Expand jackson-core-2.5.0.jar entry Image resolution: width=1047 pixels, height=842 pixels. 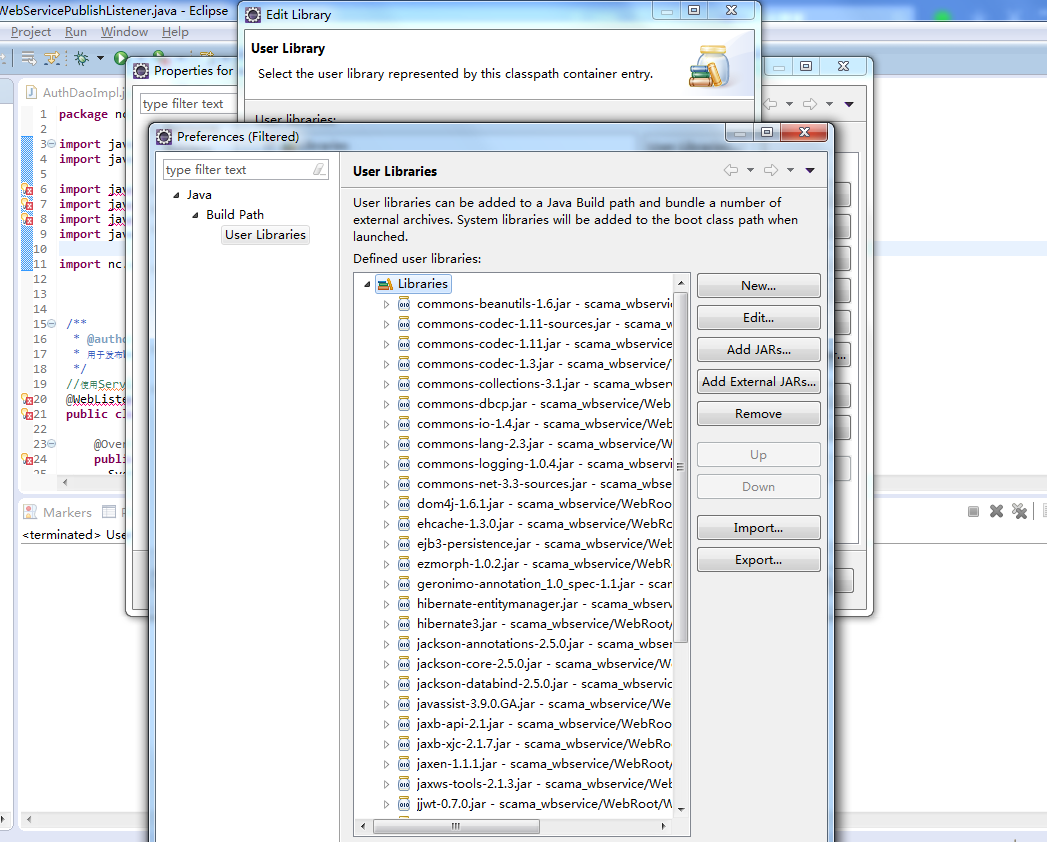pyautogui.click(x=386, y=664)
